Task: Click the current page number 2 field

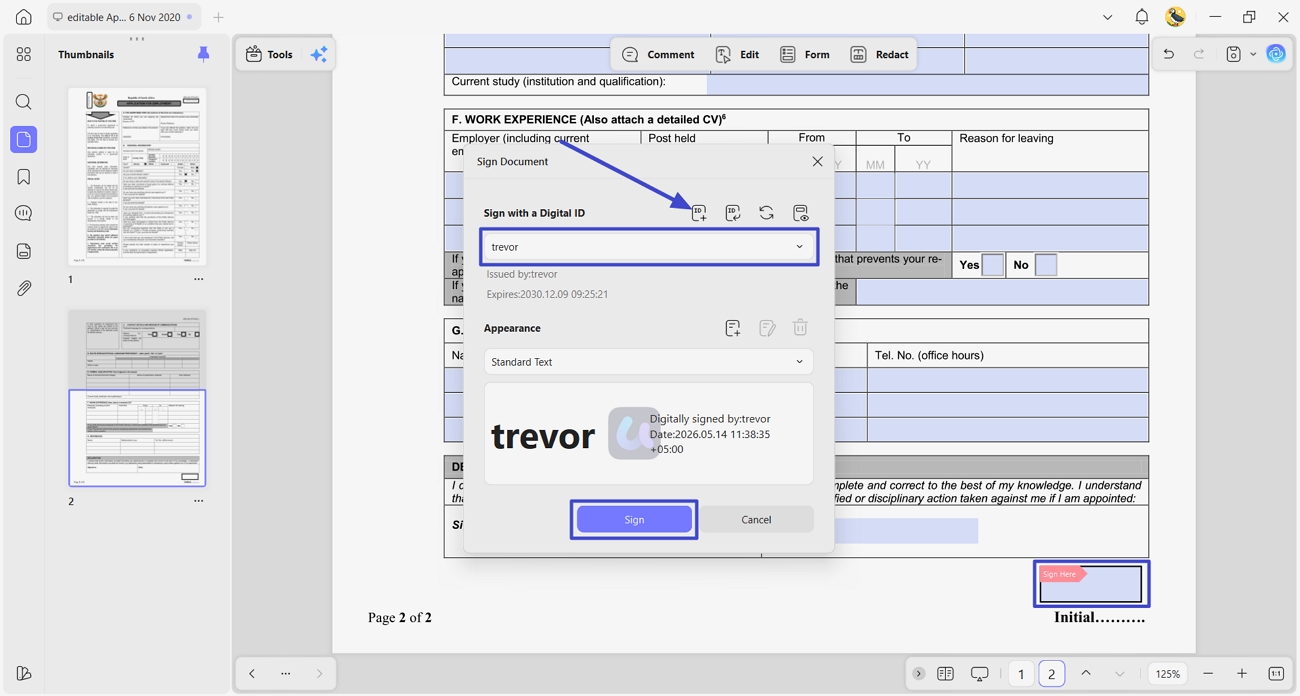Action: pos(1052,674)
